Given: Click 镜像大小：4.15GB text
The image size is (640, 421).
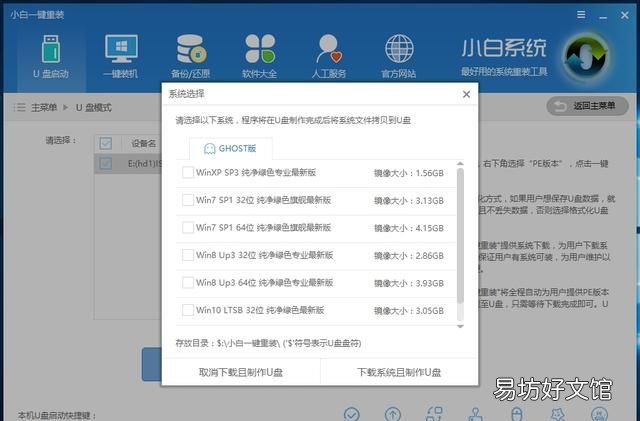Looking at the screenshot, I should tap(409, 228).
